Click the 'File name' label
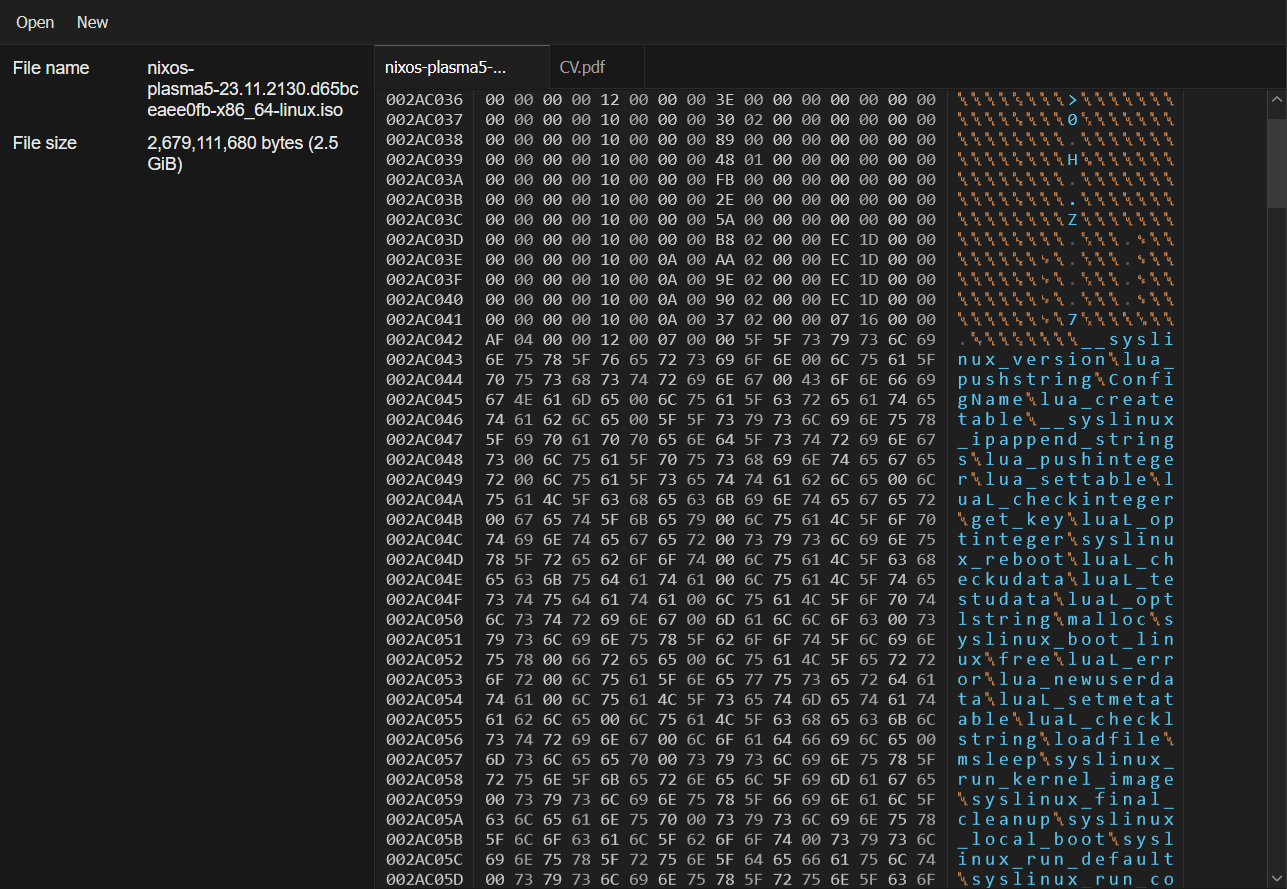Viewport: 1287px width, 889px height. [x=51, y=68]
